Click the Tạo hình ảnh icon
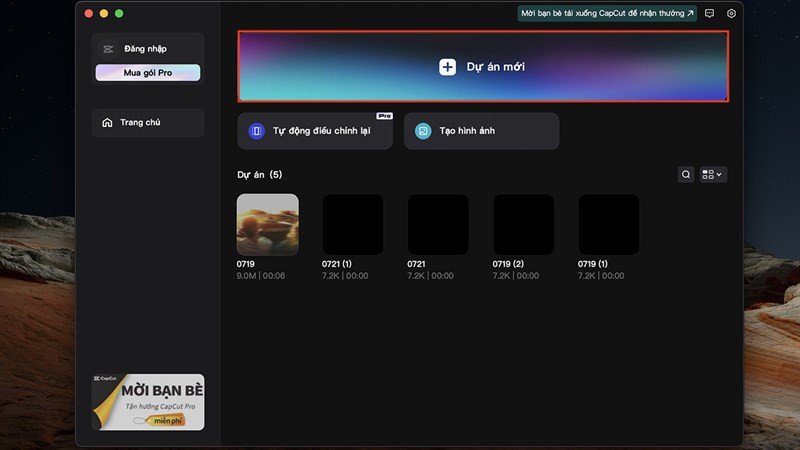This screenshot has height=450, width=800. (423, 131)
